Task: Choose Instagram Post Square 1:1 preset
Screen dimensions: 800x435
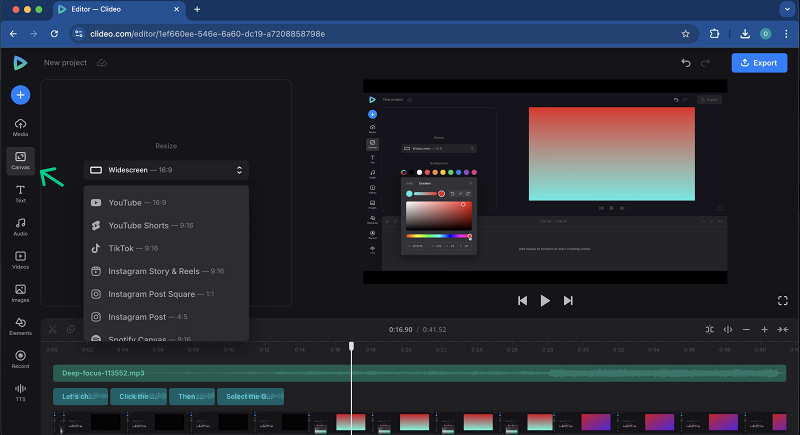Action: click(x=166, y=294)
